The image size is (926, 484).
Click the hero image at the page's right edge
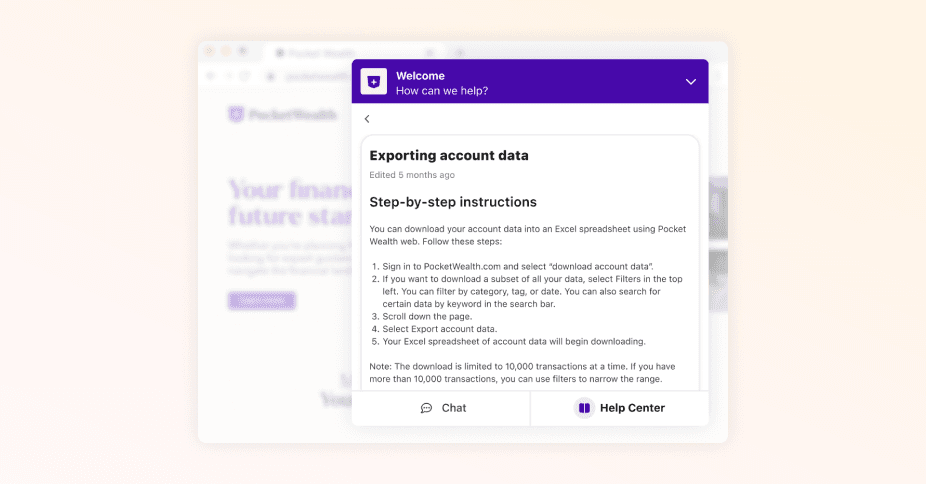pos(718,240)
